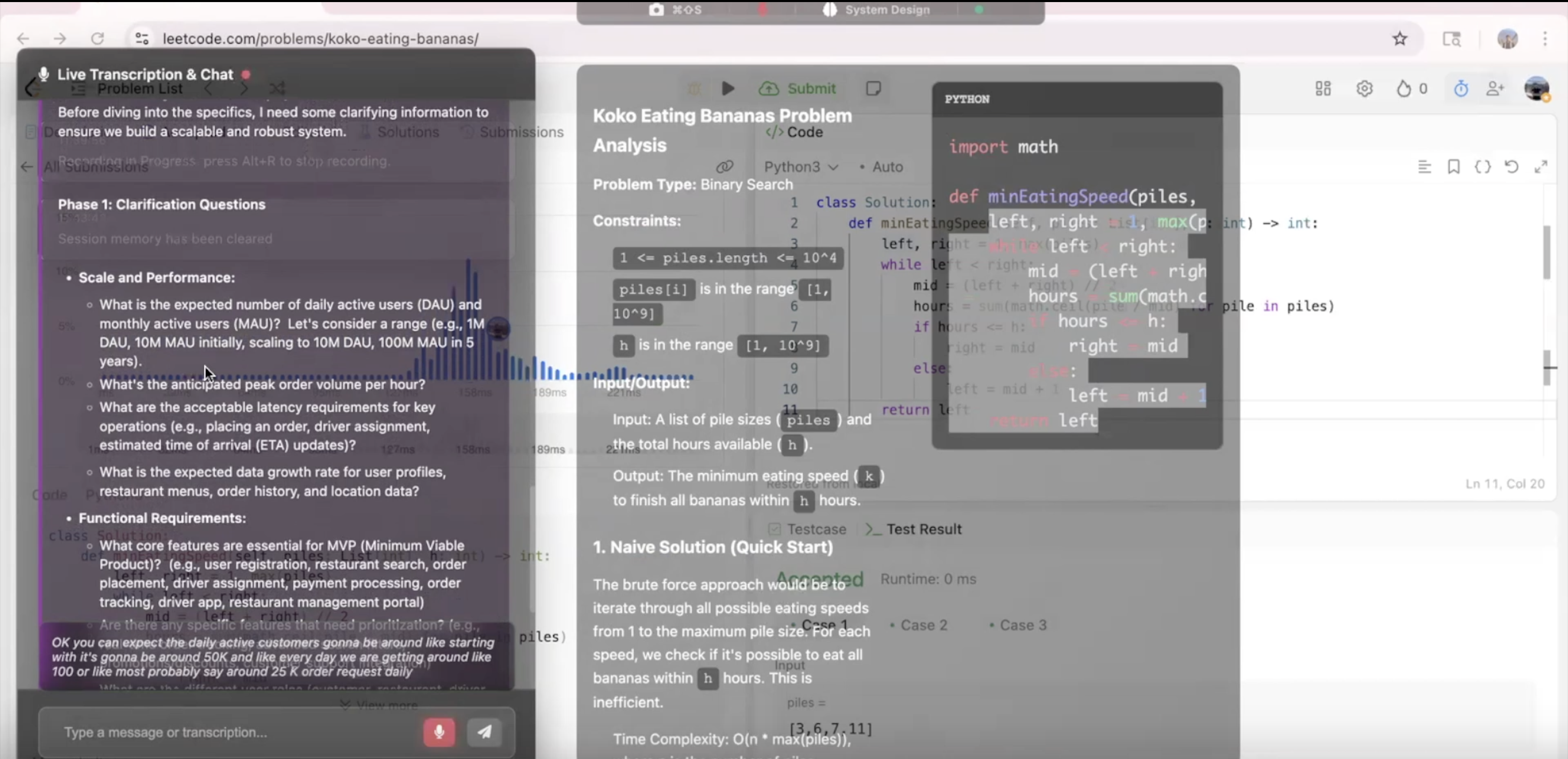Screen dimensions: 1568x759
Task: Click the shuffle problem icon
Action: [x=277, y=89]
